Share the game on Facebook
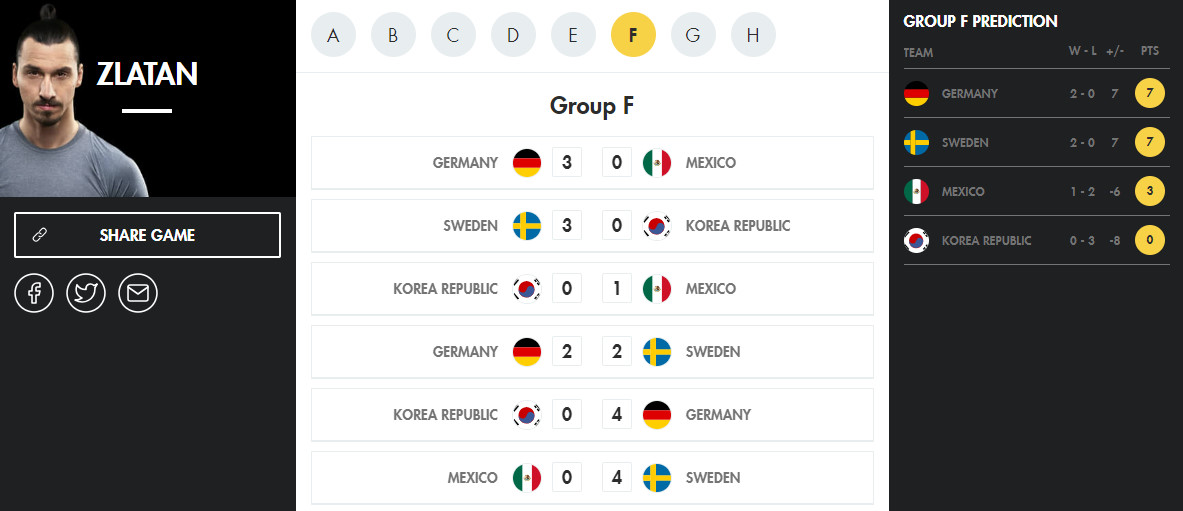Viewport: 1183px width, 511px height. point(34,293)
